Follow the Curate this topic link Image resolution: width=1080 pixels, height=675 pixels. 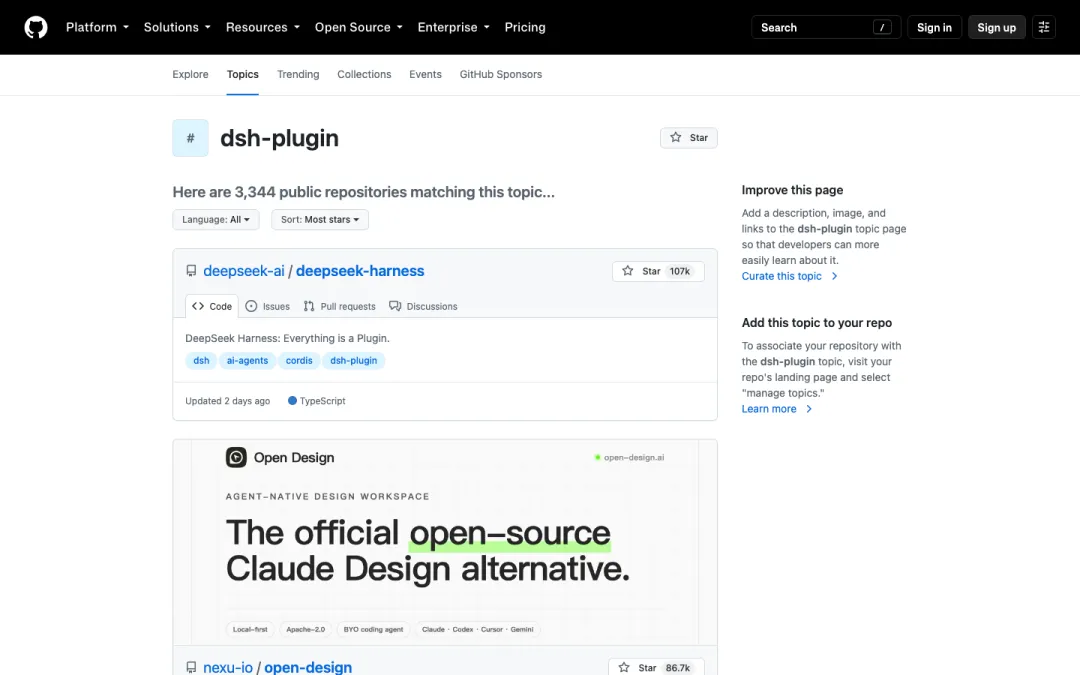click(x=782, y=276)
